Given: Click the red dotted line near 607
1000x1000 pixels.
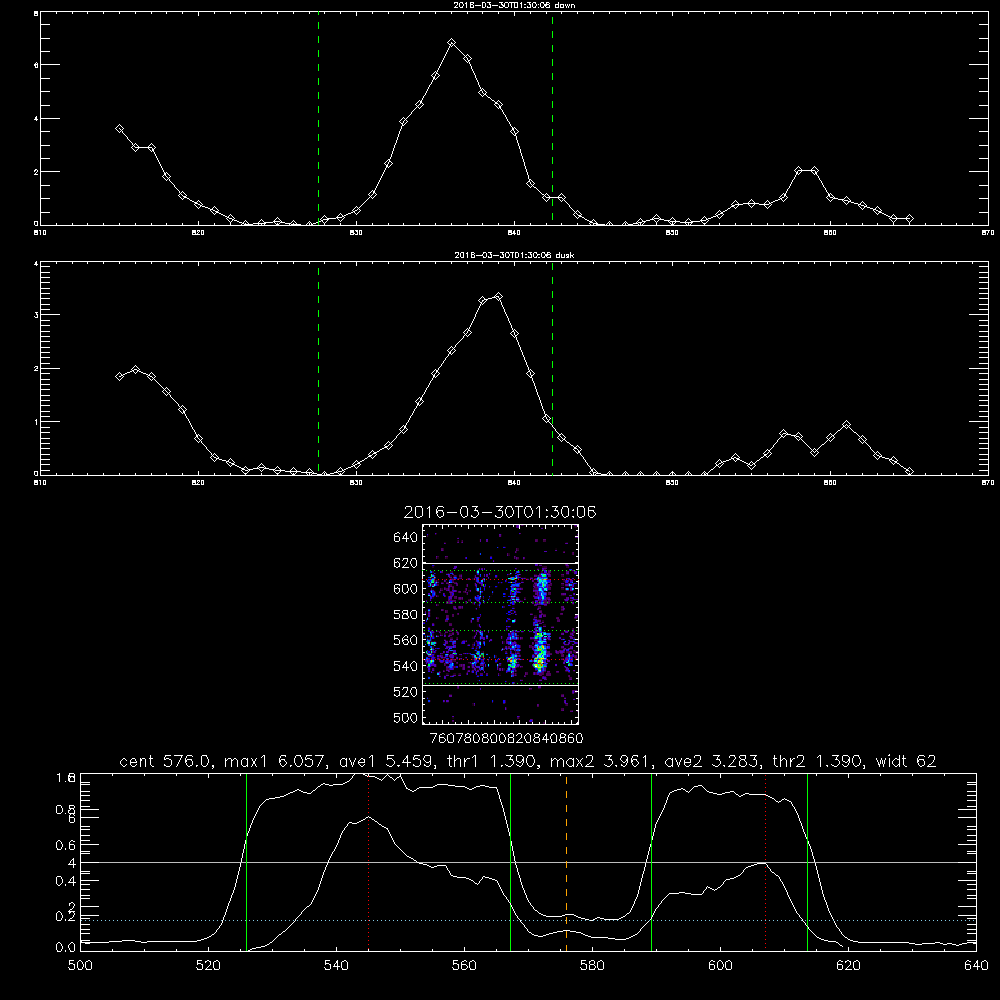Looking at the screenshot, I should pyautogui.click(x=765, y=862).
